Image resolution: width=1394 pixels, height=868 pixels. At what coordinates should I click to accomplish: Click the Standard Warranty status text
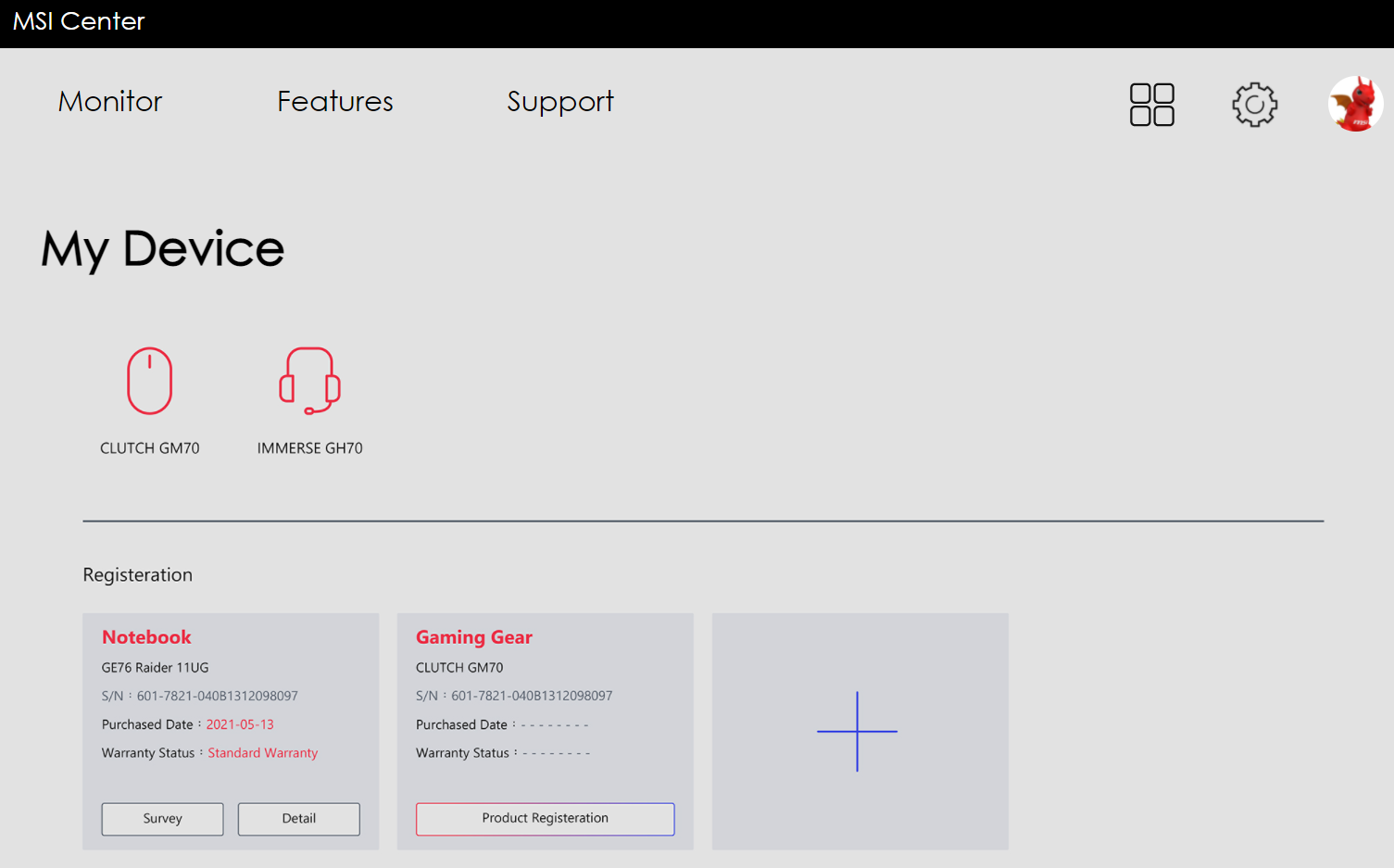point(262,753)
